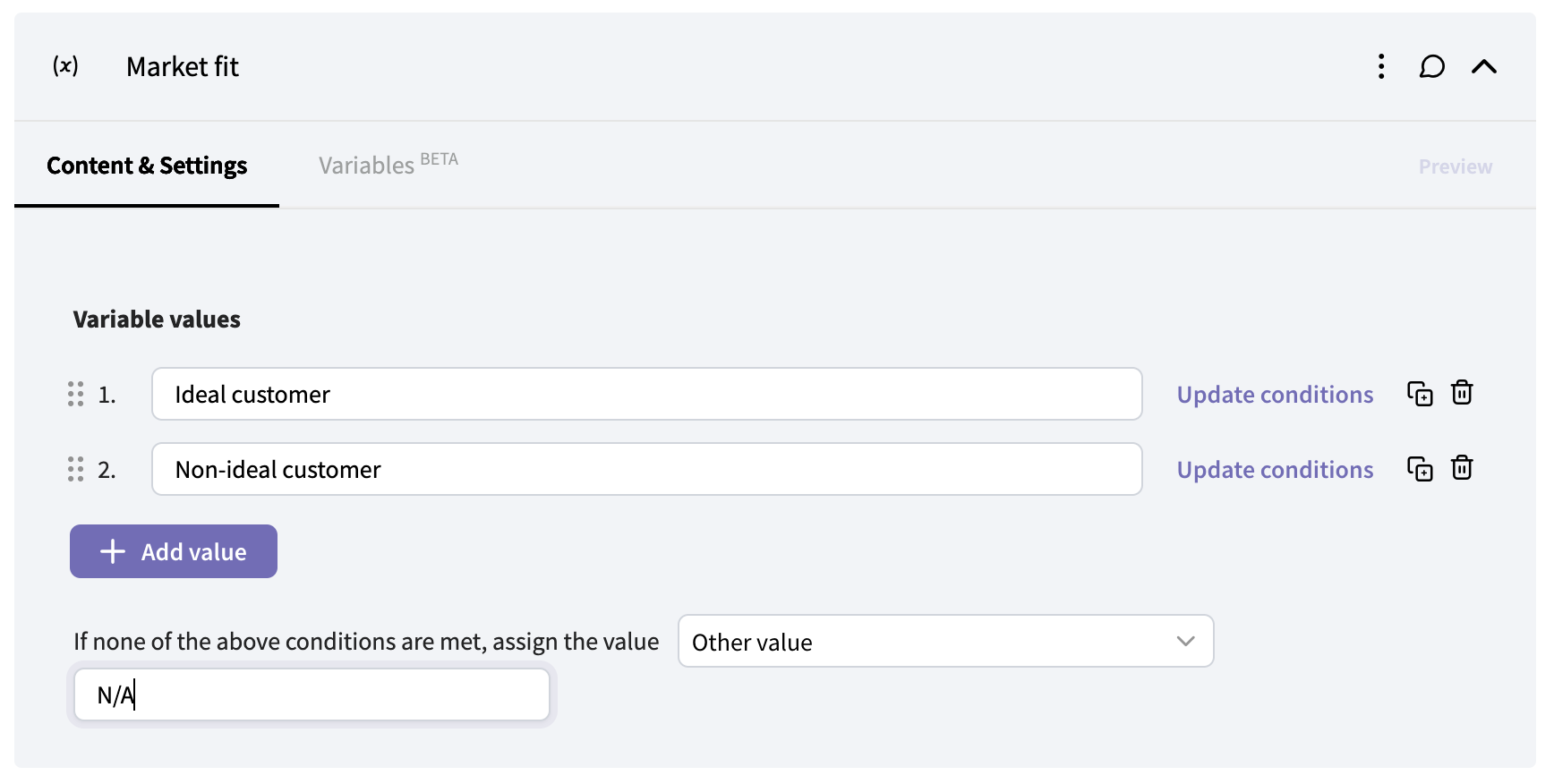Update conditions for Non-ideal customer

[1275, 470]
